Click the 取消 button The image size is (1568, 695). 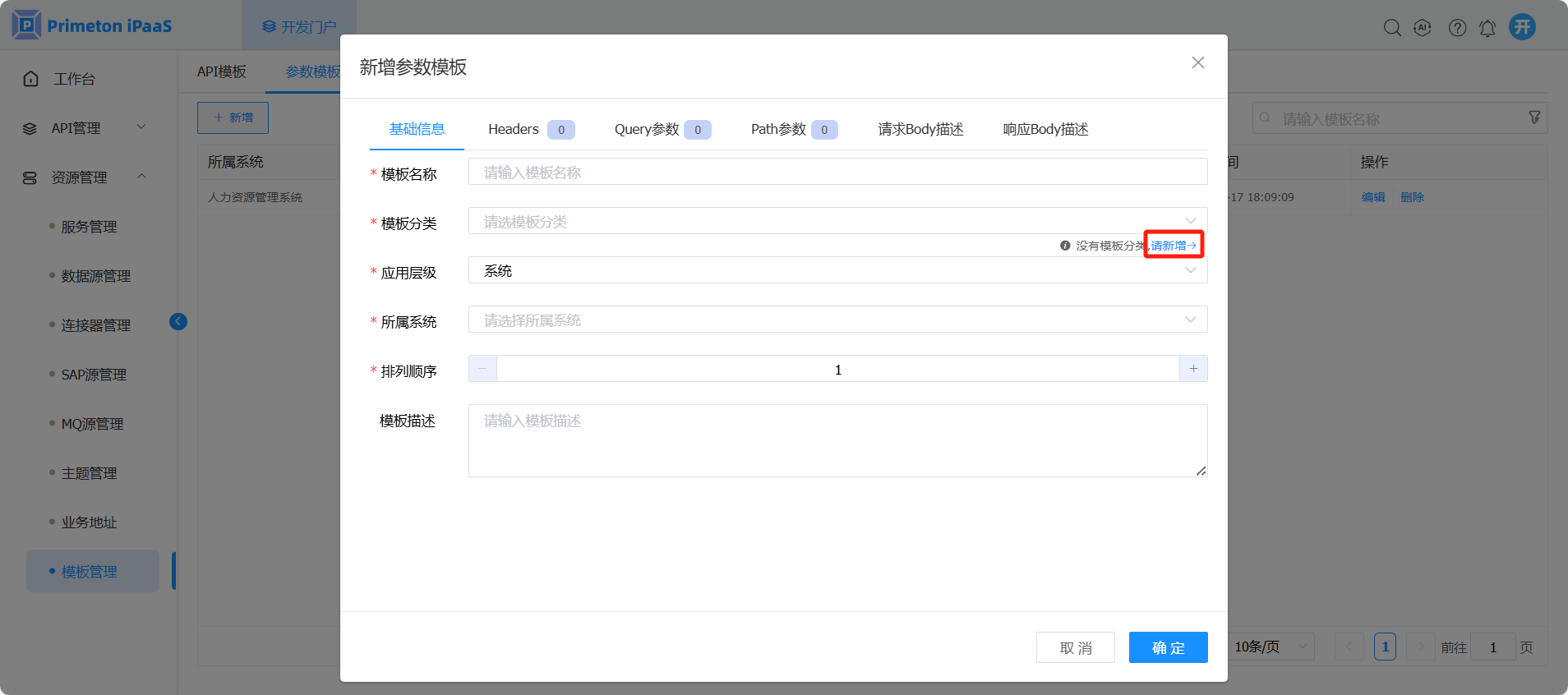coord(1075,647)
